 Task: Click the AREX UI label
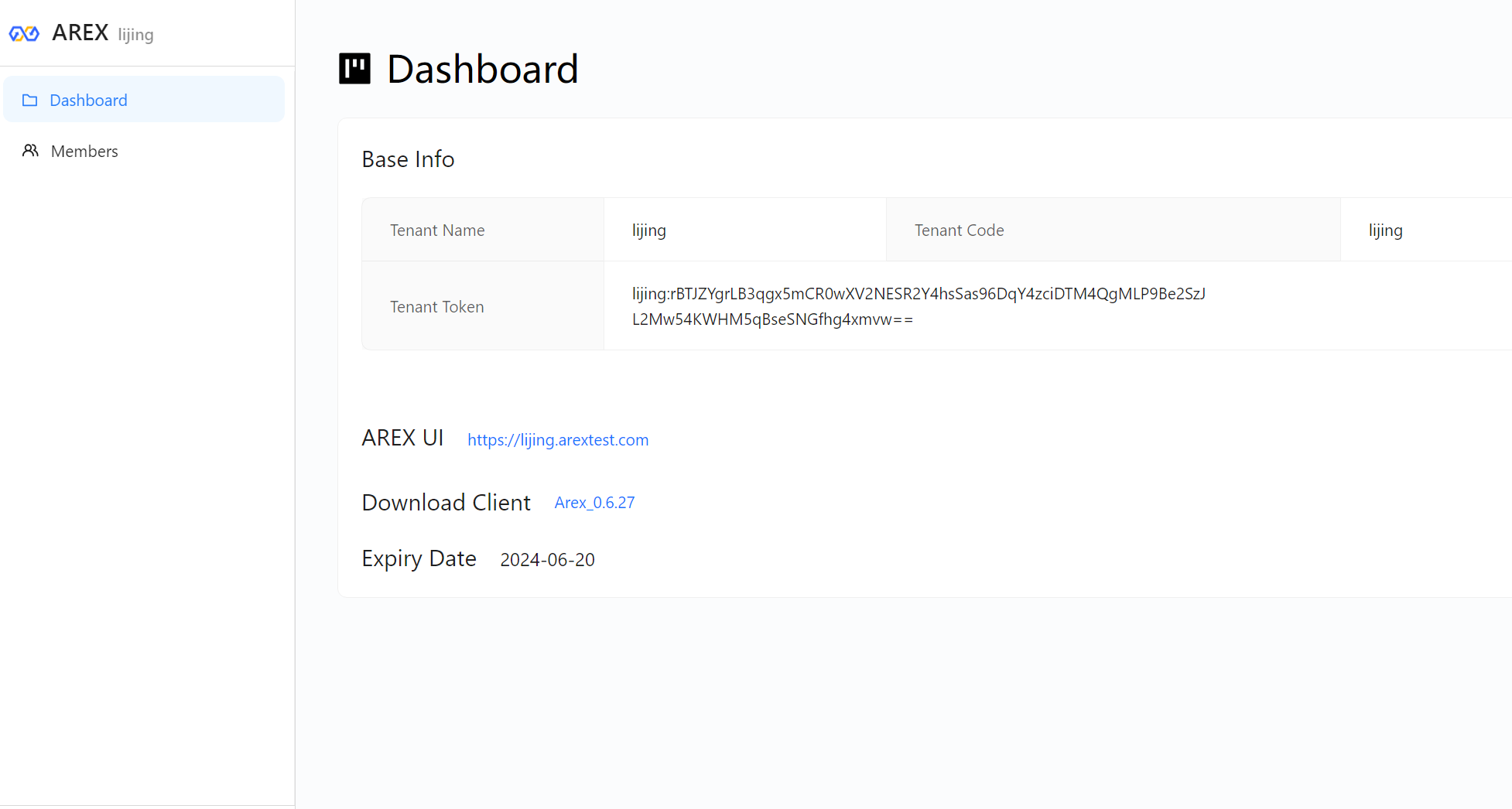(x=402, y=438)
